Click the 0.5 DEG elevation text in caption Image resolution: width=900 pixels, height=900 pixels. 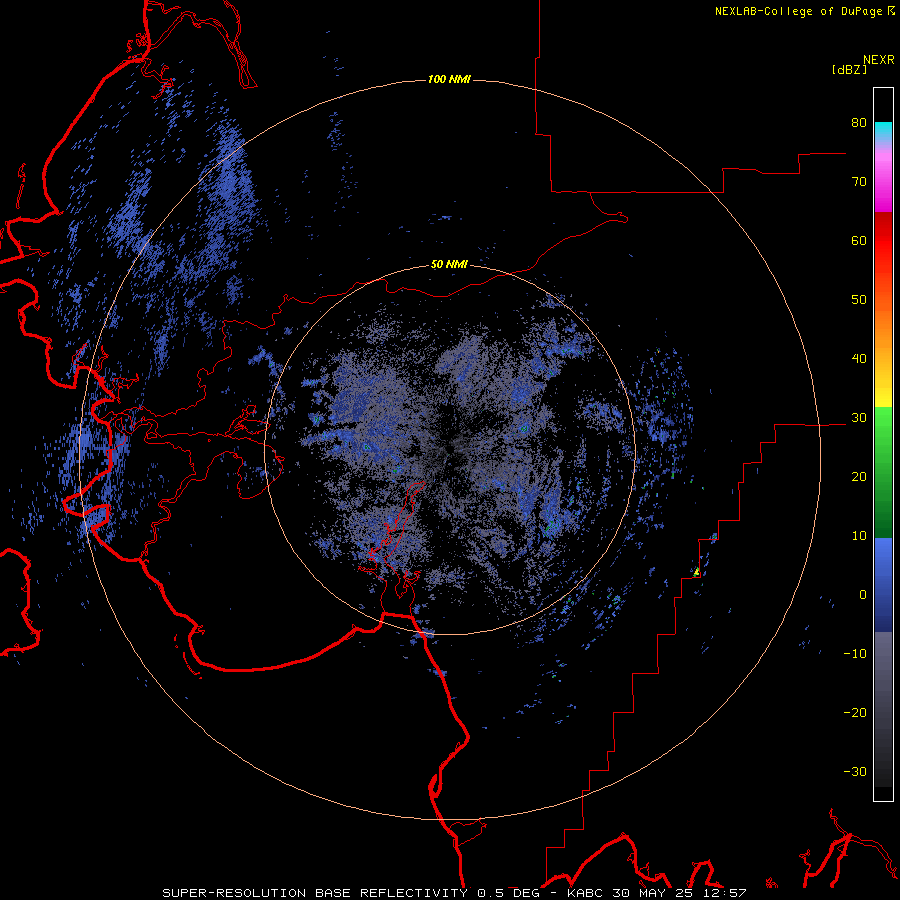508,893
